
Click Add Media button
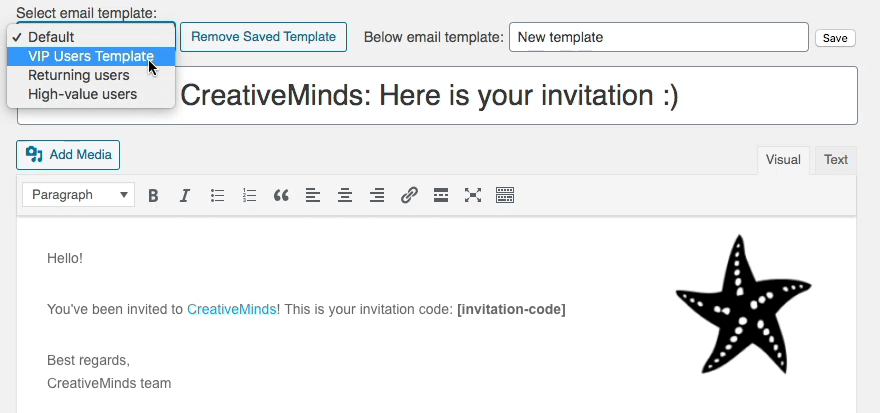coord(68,155)
